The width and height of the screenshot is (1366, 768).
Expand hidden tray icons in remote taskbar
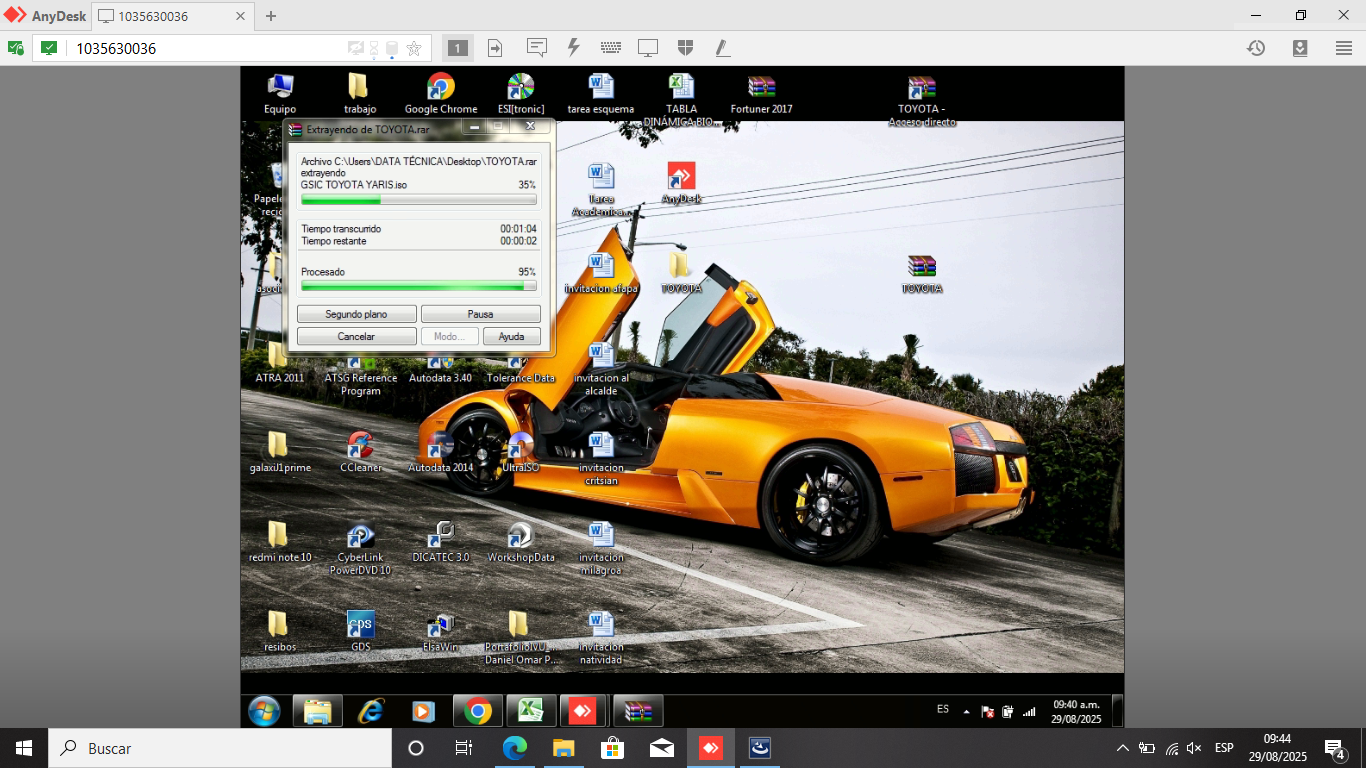(x=966, y=712)
